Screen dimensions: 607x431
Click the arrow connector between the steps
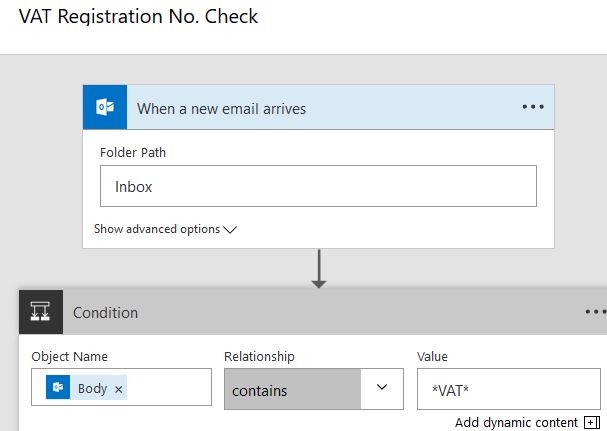coord(319,268)
